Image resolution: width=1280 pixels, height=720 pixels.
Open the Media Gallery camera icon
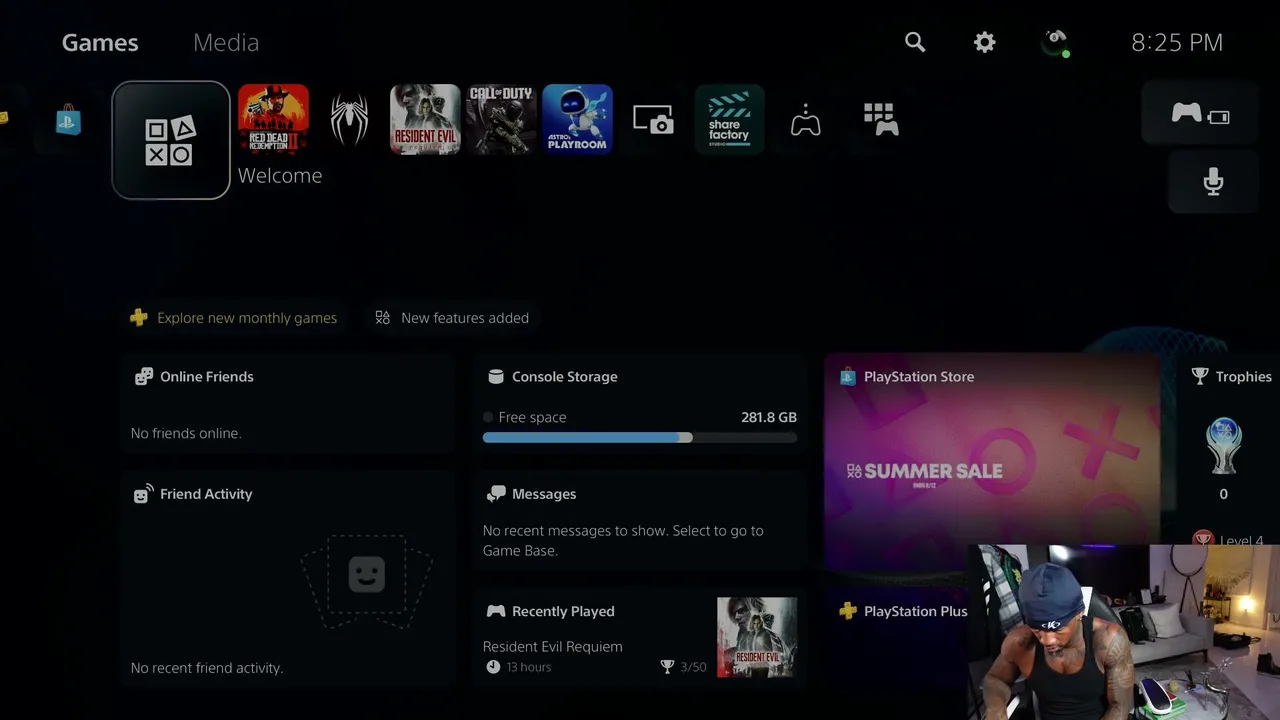coord(653,119)
